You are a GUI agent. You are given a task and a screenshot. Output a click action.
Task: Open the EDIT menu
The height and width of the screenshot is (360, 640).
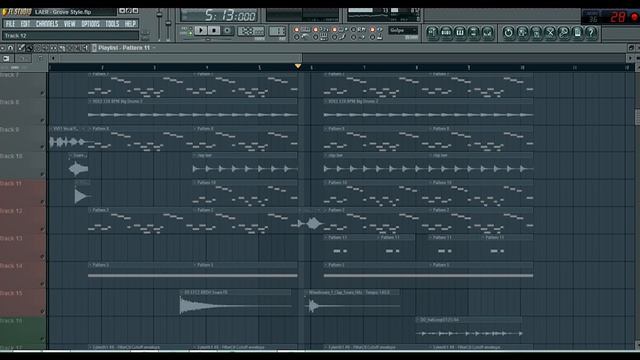point(25,24)
